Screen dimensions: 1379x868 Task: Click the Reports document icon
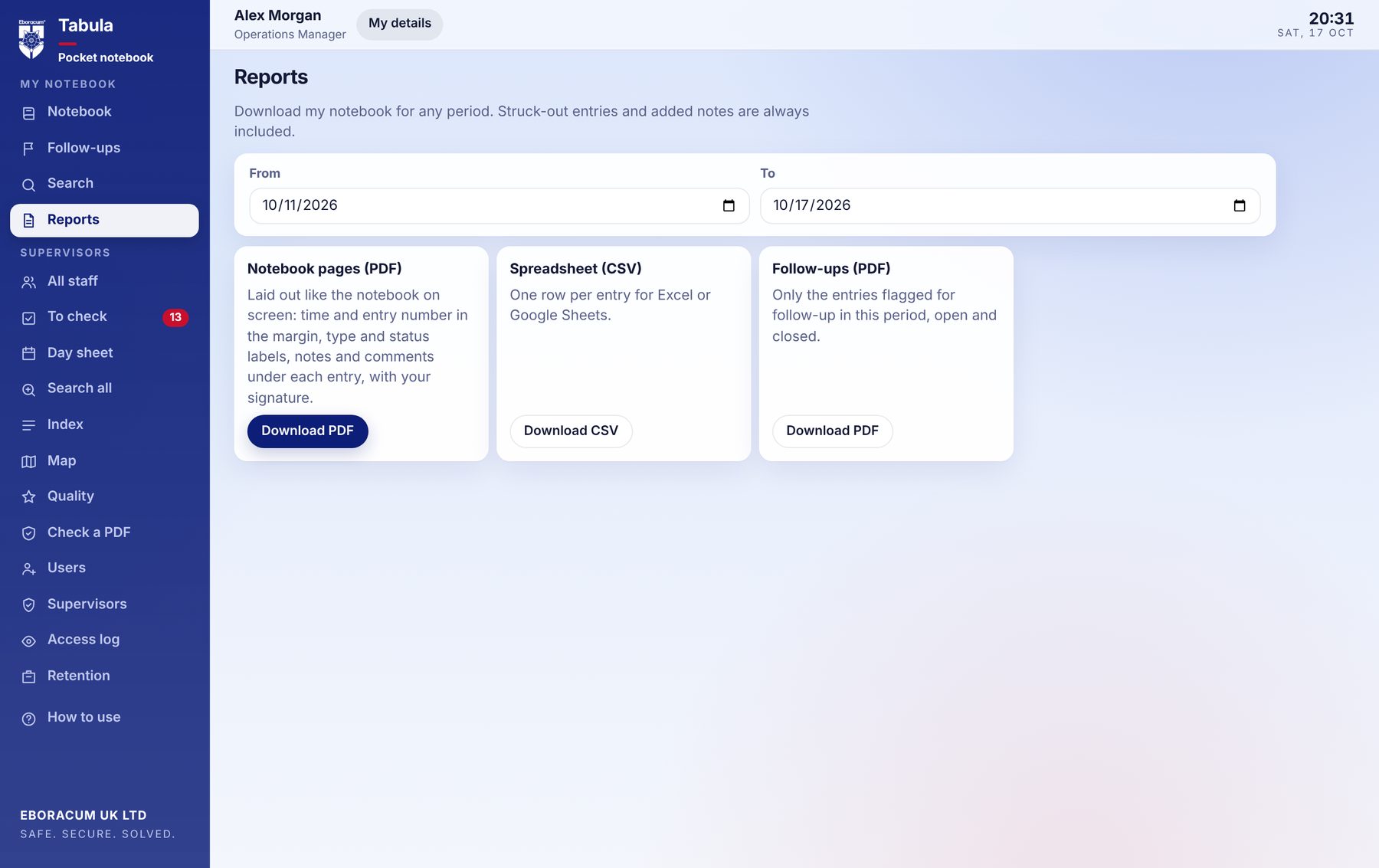[x=29, y=221]
